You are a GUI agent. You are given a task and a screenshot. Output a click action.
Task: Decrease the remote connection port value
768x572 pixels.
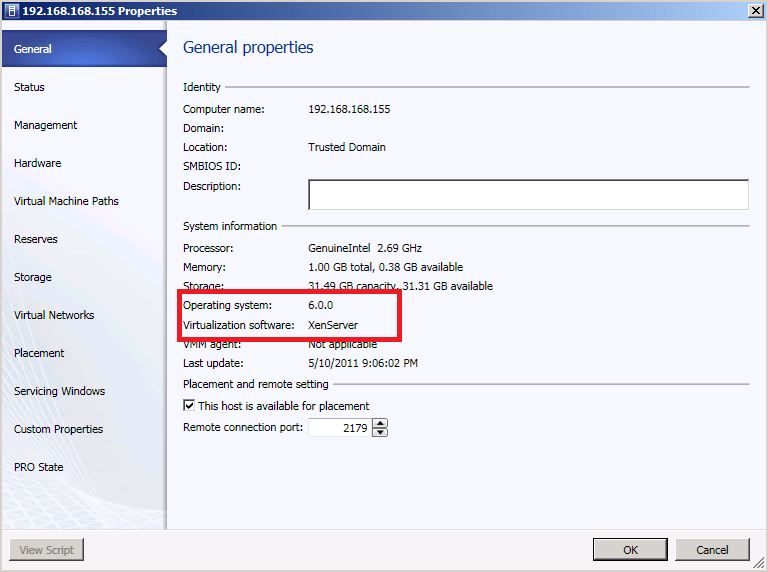[380, 432]
